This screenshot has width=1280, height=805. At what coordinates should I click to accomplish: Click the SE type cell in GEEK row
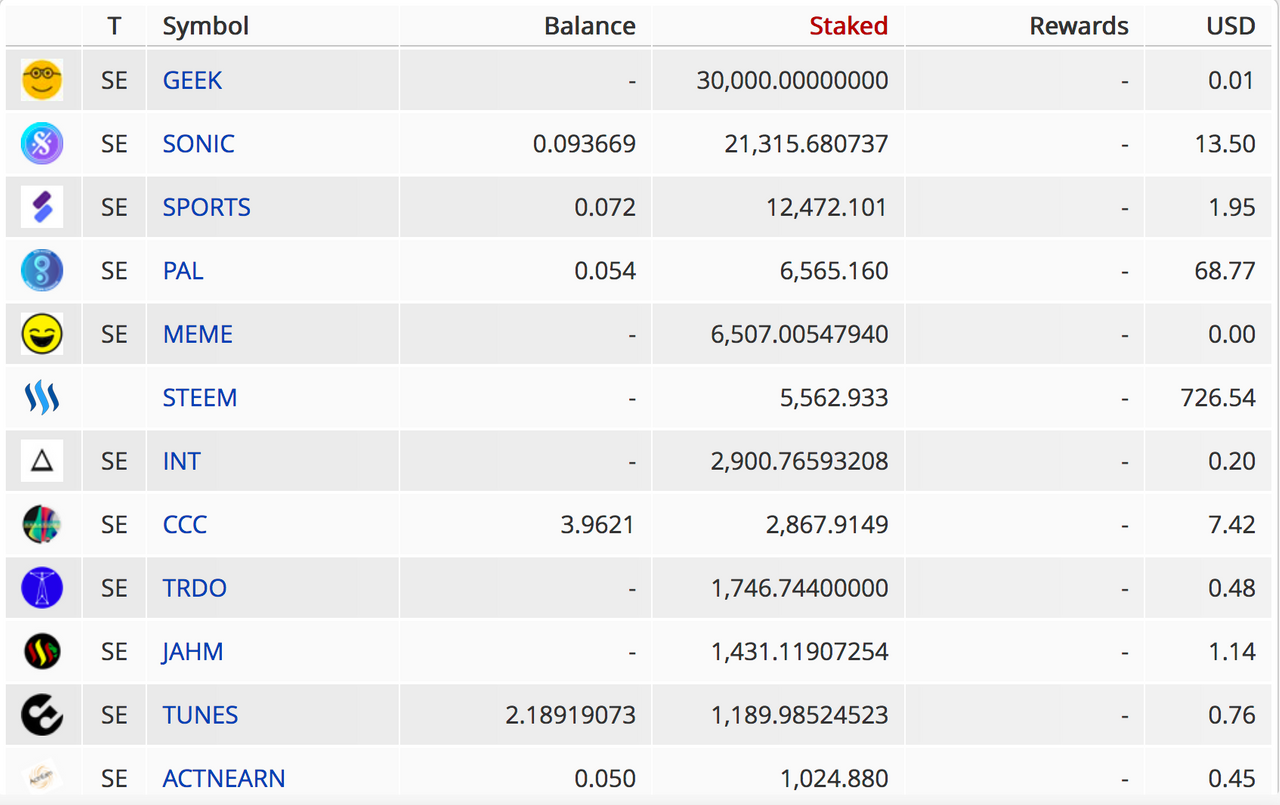(115, 80)
